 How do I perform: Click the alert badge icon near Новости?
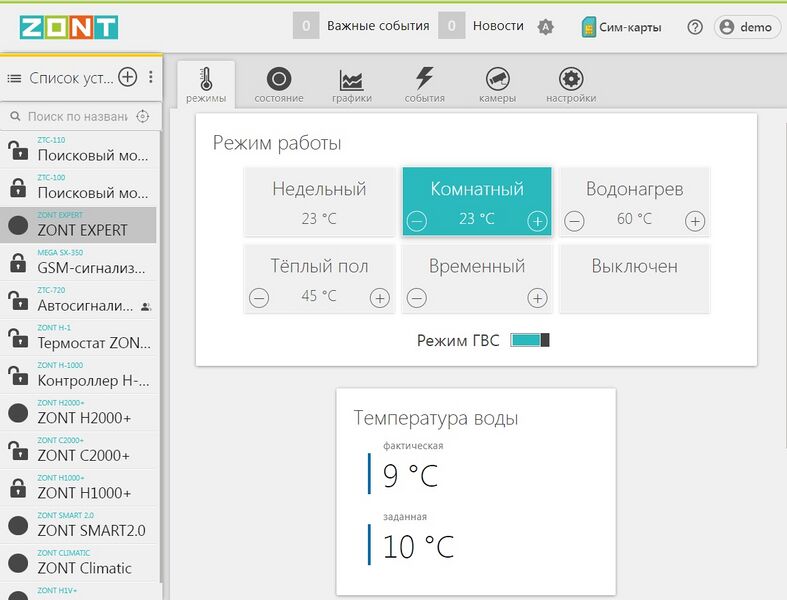pos(545,27)
